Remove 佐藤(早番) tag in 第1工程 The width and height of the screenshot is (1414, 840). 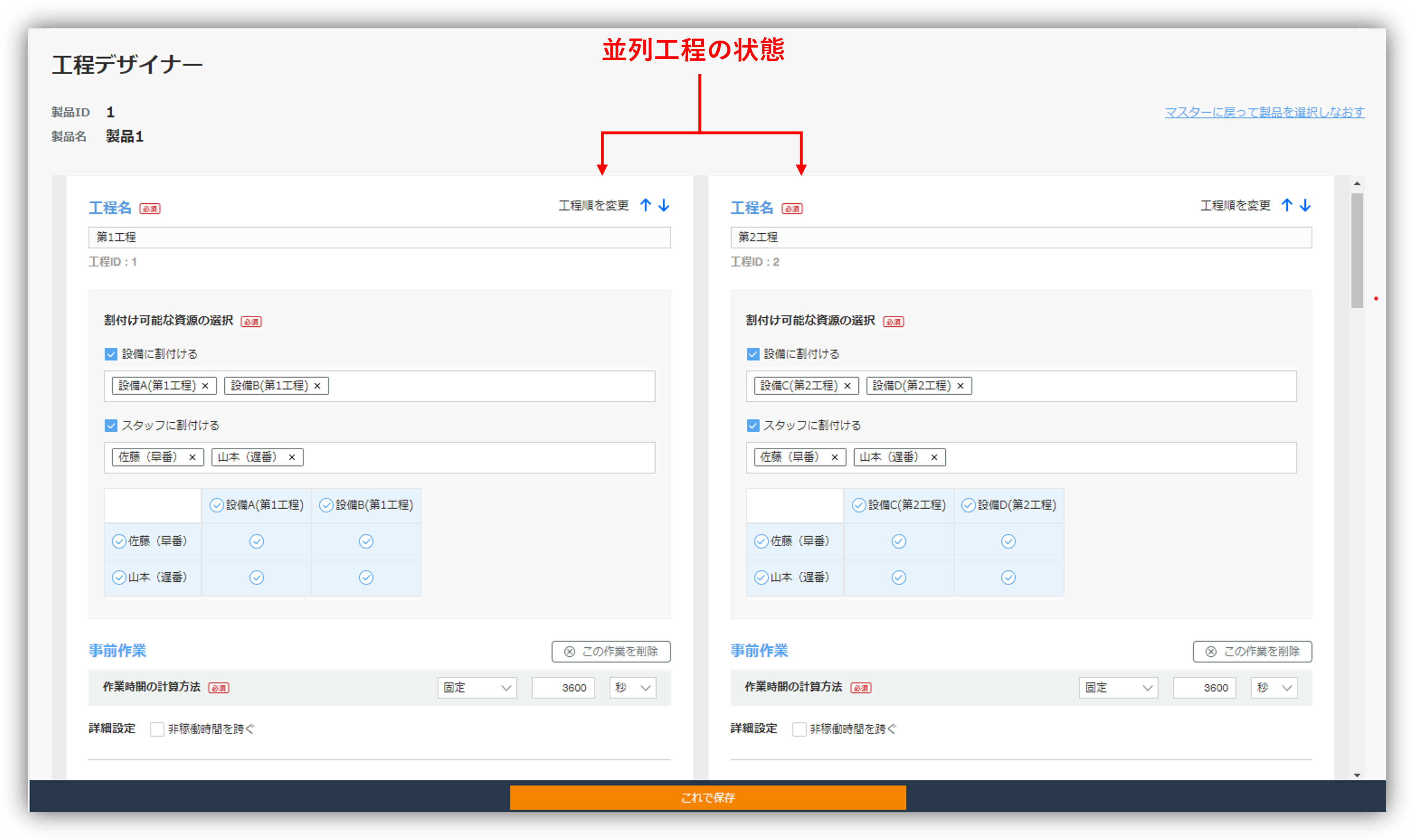[192, 458]
